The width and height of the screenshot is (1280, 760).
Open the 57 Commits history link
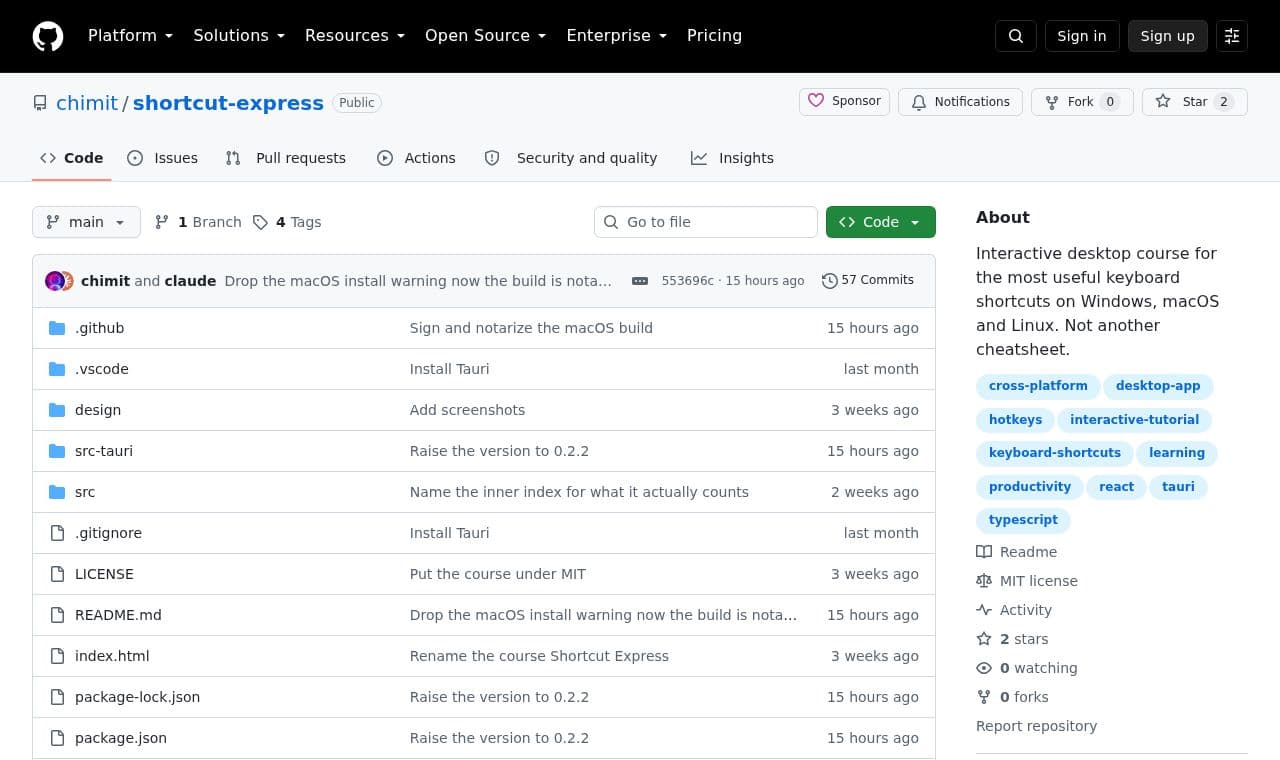pos(868,281)
